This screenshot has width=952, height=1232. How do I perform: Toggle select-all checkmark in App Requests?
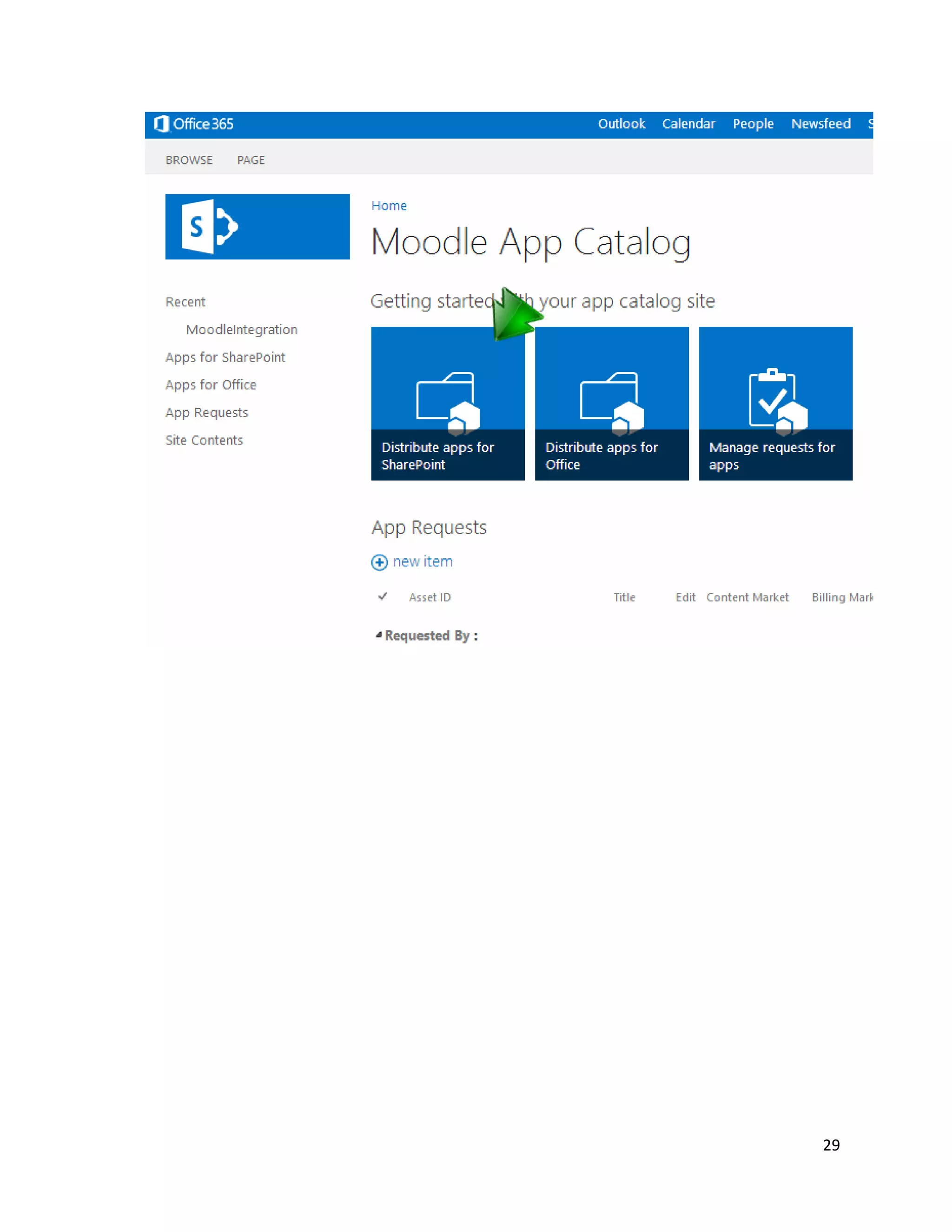[x=383, y=597]
